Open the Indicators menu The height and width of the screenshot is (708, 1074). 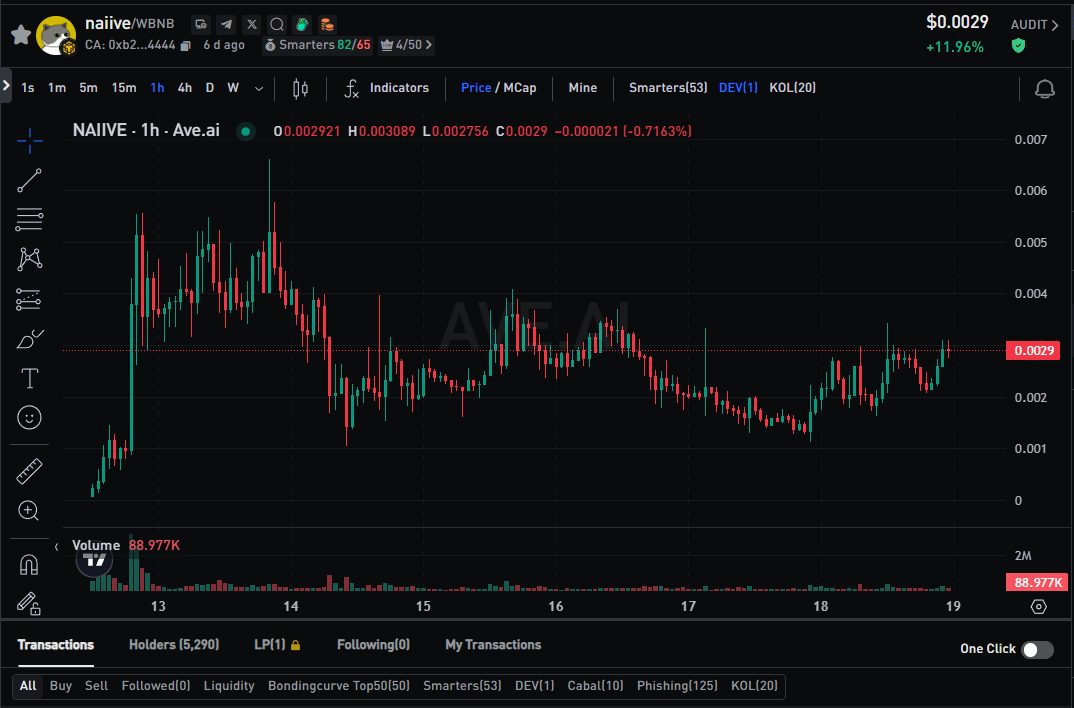click(x=399, y=88)
